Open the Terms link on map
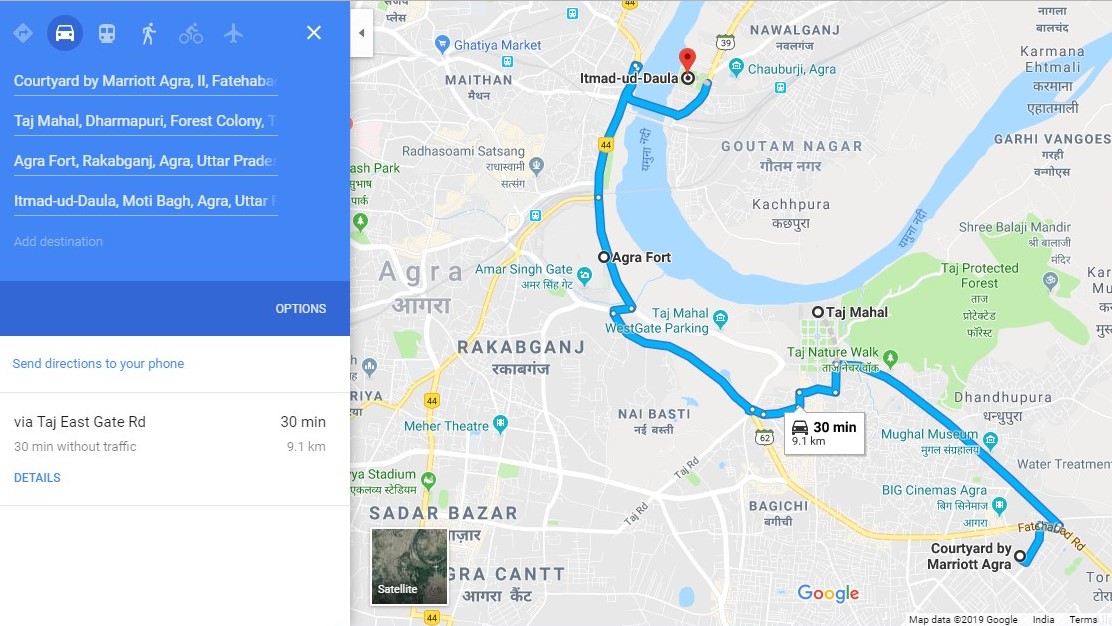The height and width of the screenshot is (626, 1112). click(1082, 620)
